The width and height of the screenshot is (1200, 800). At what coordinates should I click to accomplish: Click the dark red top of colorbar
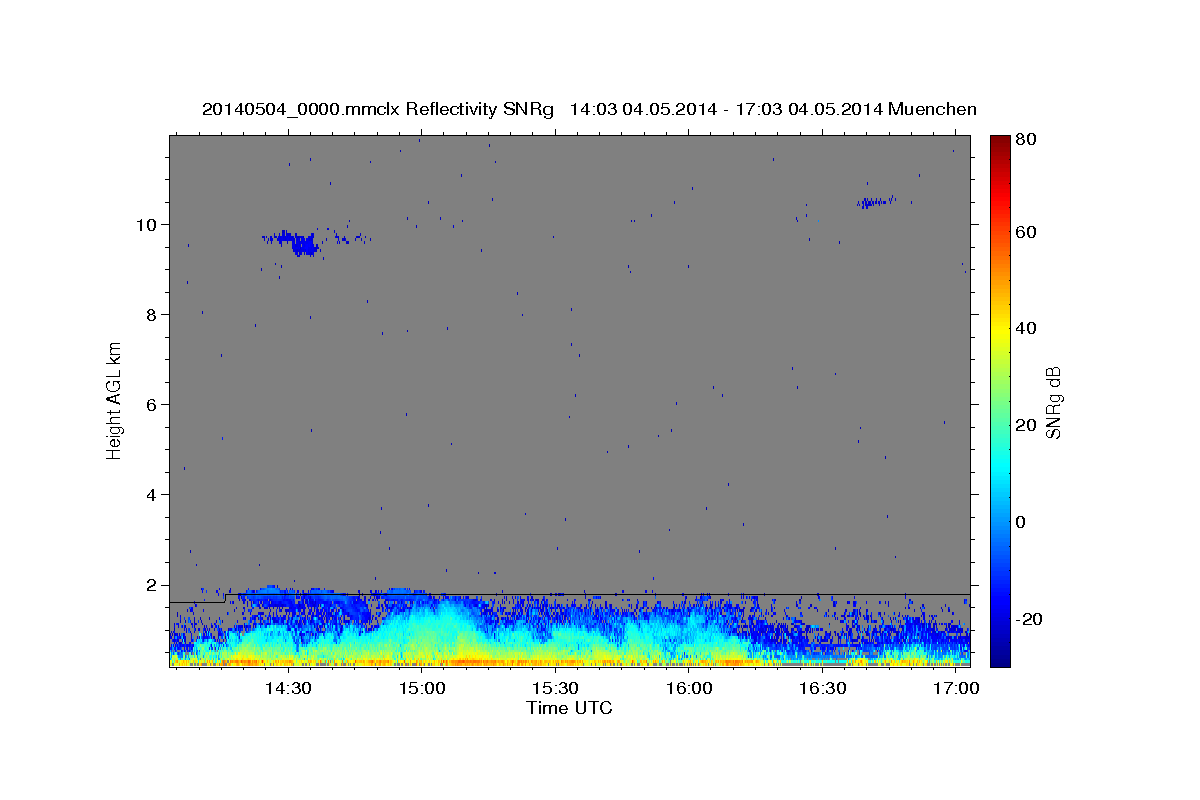coord(1000,143)
